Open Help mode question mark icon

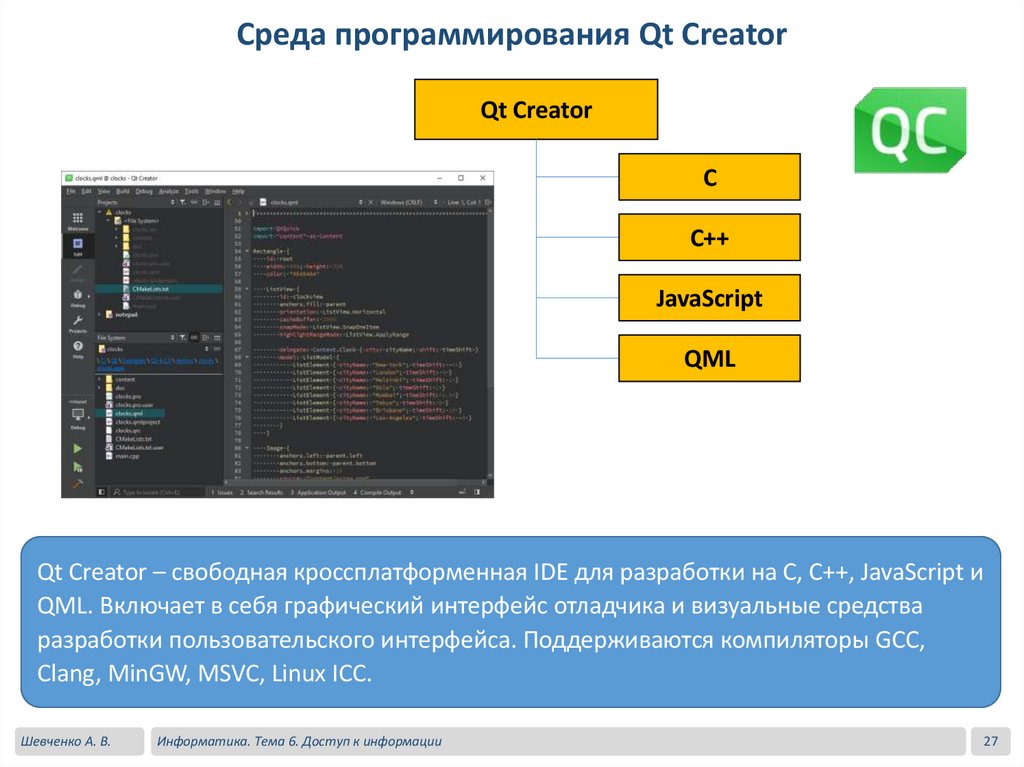(78, 348)
